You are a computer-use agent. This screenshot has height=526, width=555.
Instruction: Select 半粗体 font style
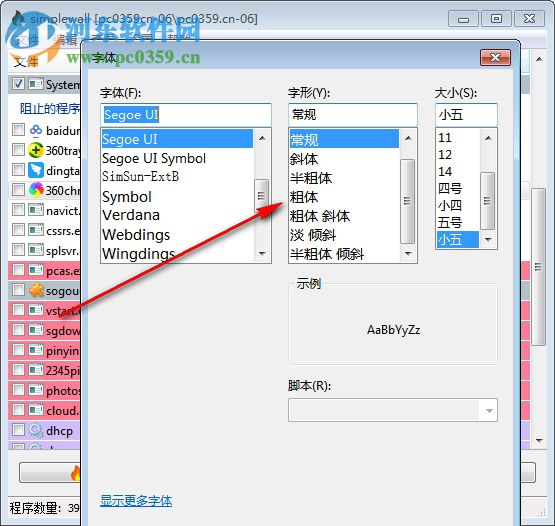[311, 178]
